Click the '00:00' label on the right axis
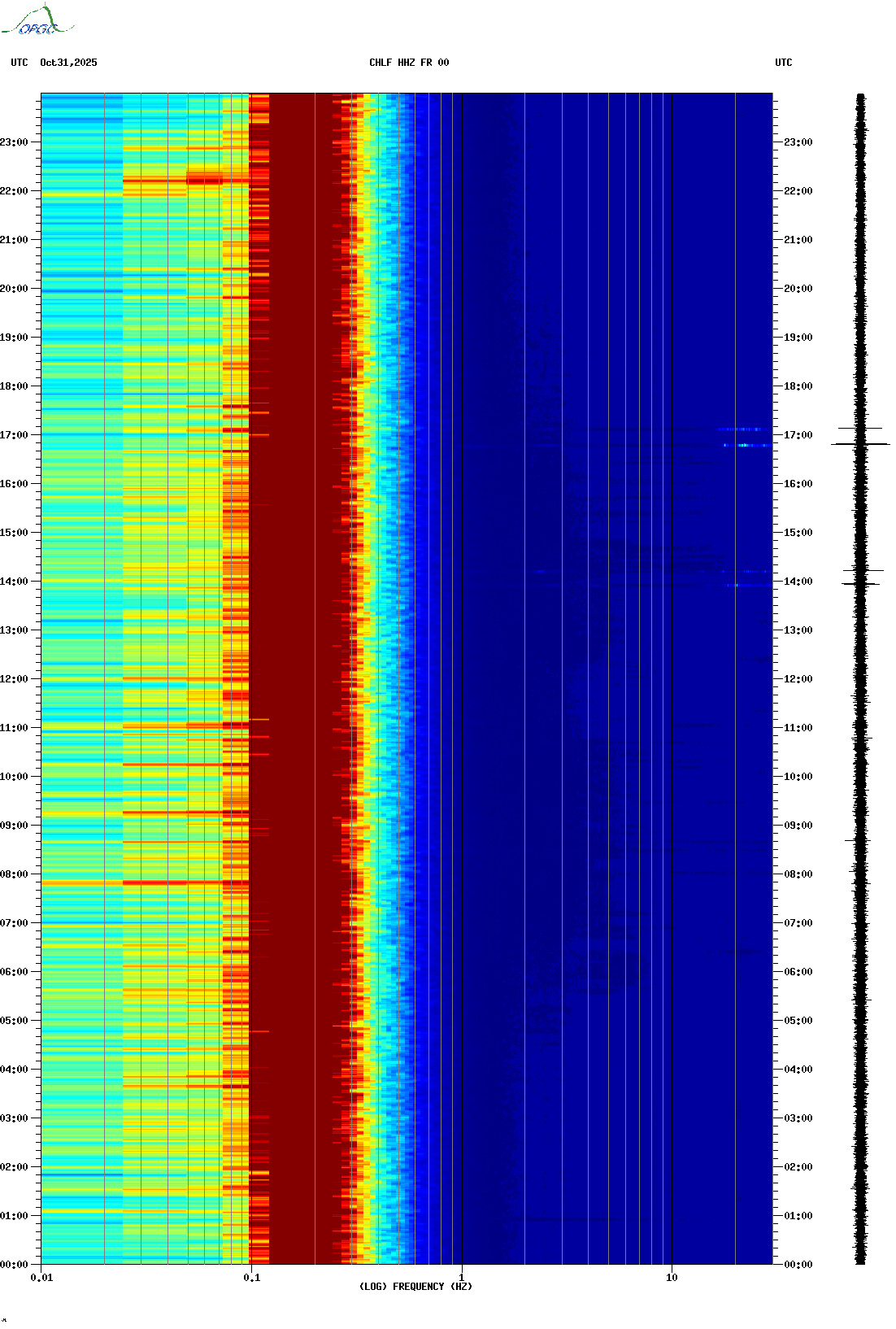This screenshot has width=896, height=1329. tap(798, 1265)
